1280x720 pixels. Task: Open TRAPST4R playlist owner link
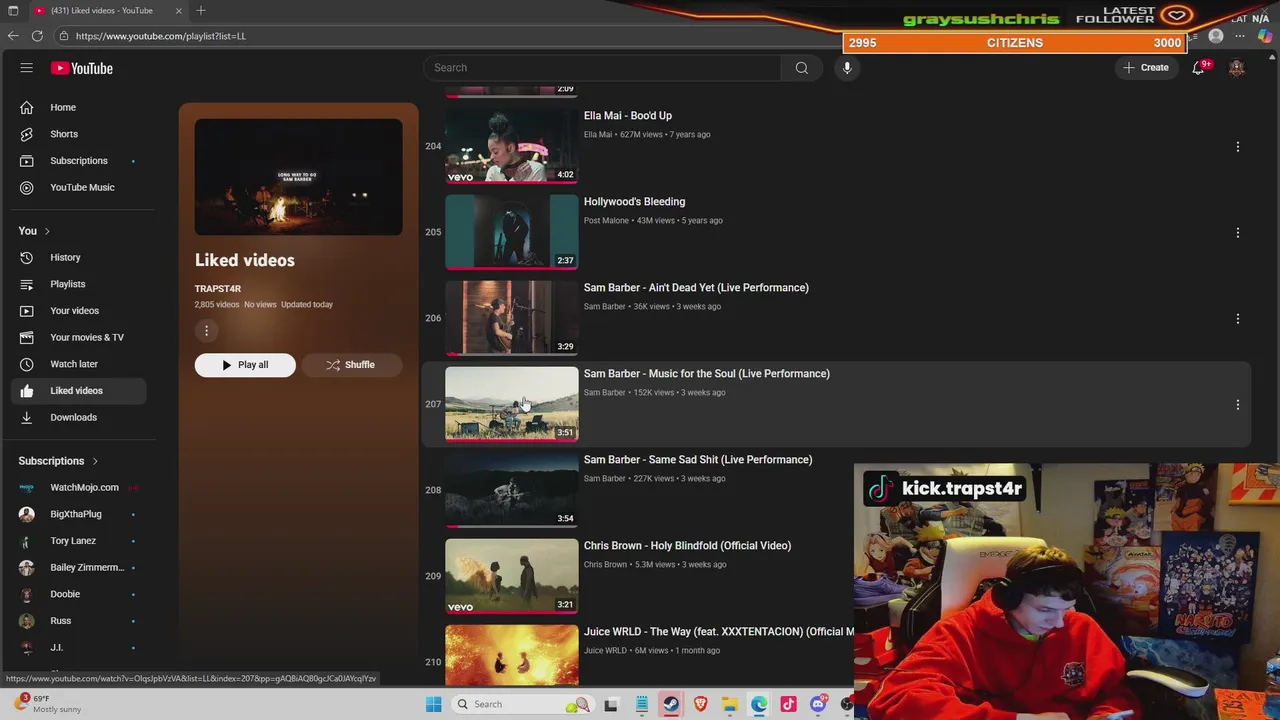218,289
